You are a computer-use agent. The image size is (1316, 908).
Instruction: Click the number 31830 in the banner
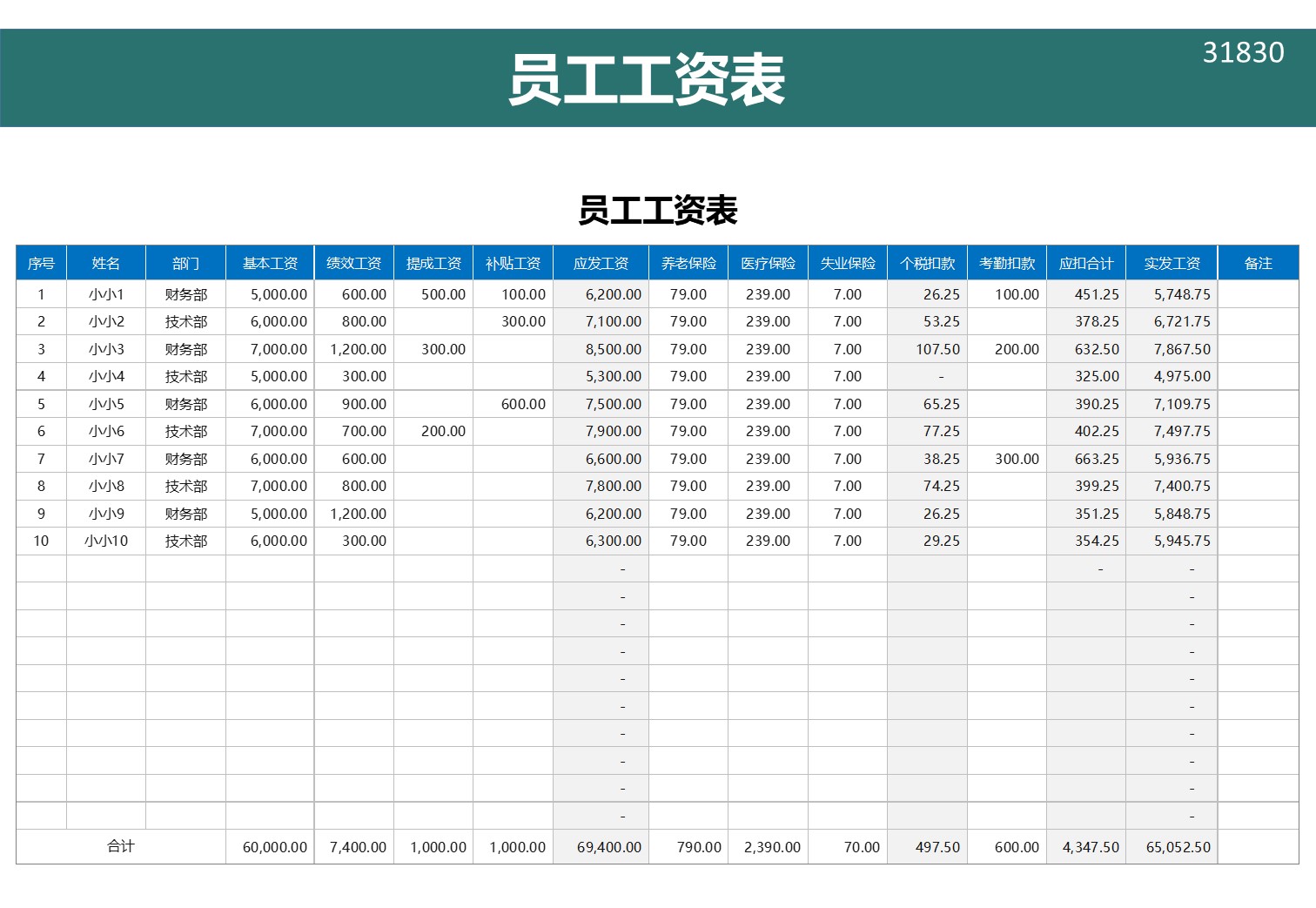click(1243, 52)
